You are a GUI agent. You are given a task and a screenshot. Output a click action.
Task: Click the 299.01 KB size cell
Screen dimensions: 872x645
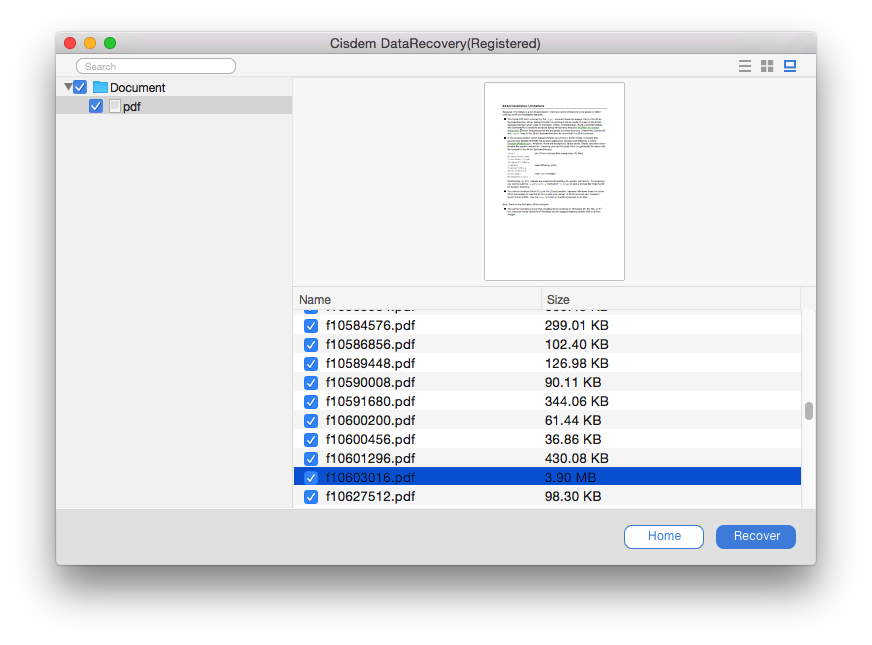pos(577,325)
